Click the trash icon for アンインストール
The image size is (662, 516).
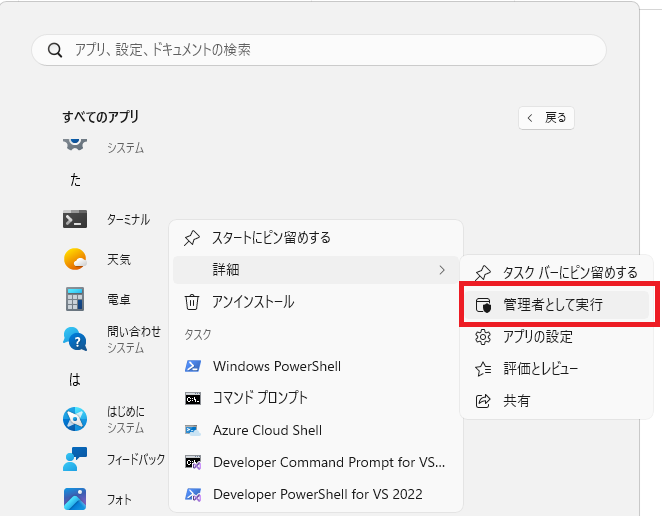coord(192,302)
